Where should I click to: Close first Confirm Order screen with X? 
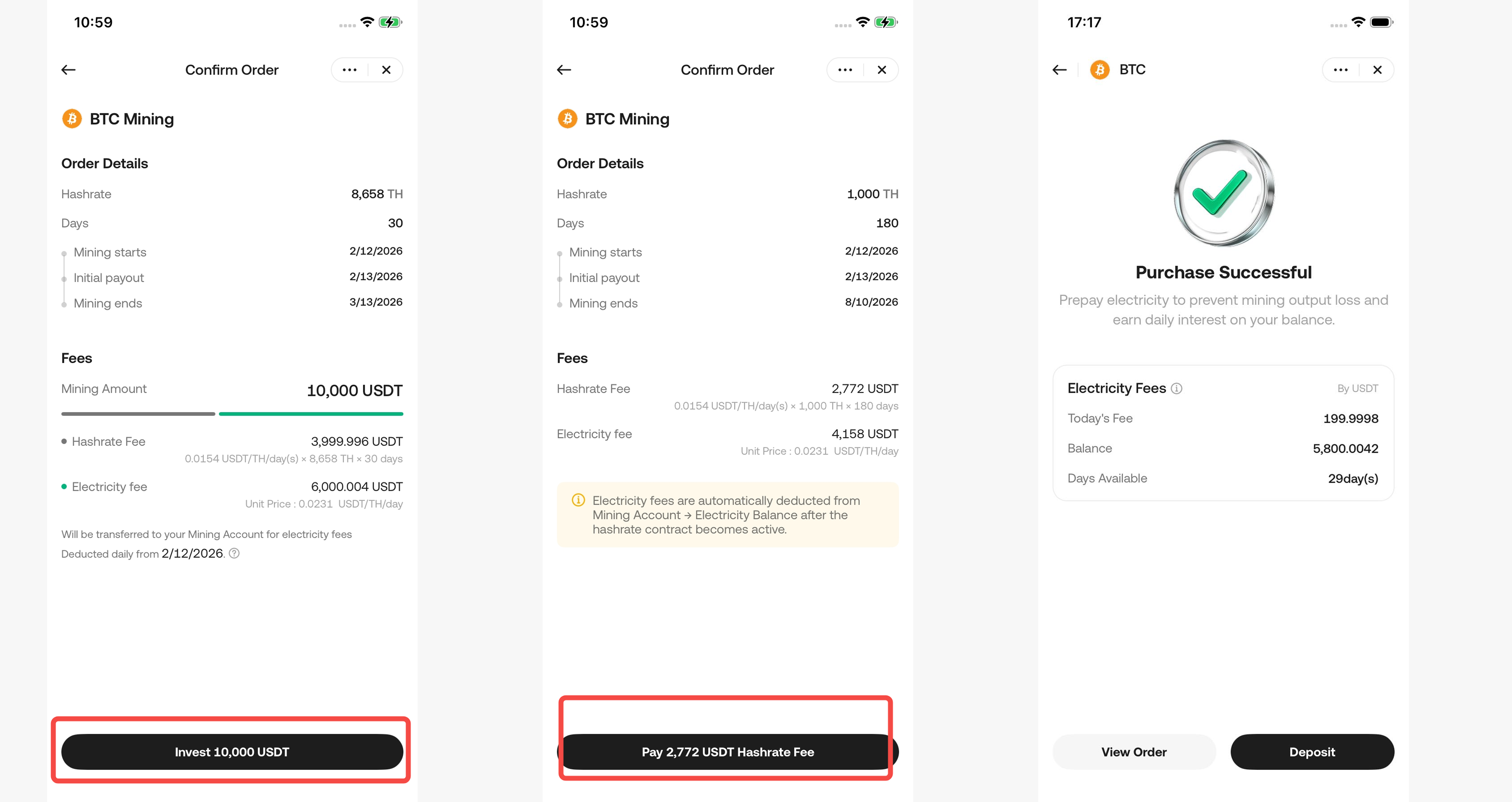coord(386,70)
